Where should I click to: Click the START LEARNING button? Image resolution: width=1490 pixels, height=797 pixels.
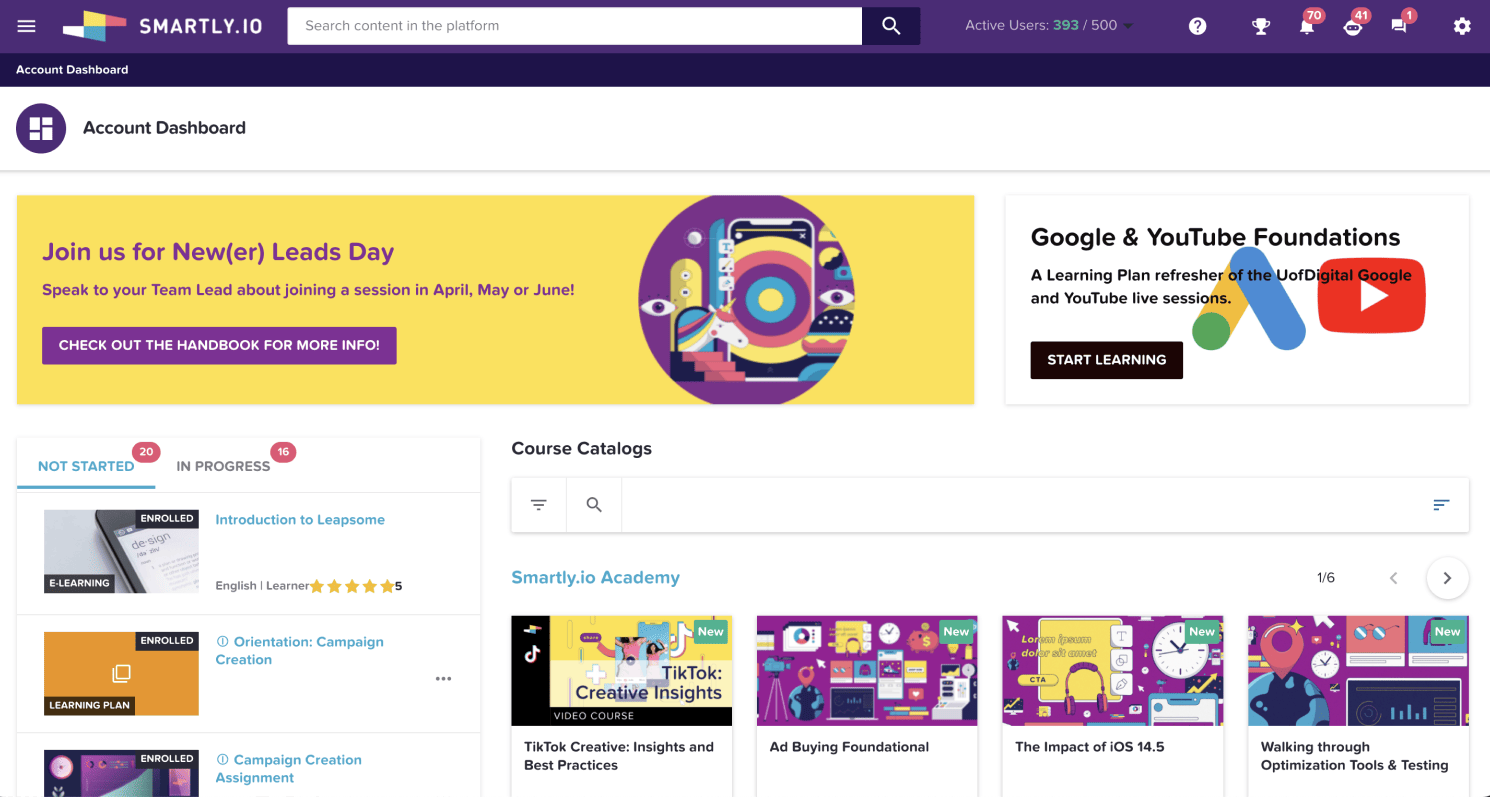tap(1106, 360)
